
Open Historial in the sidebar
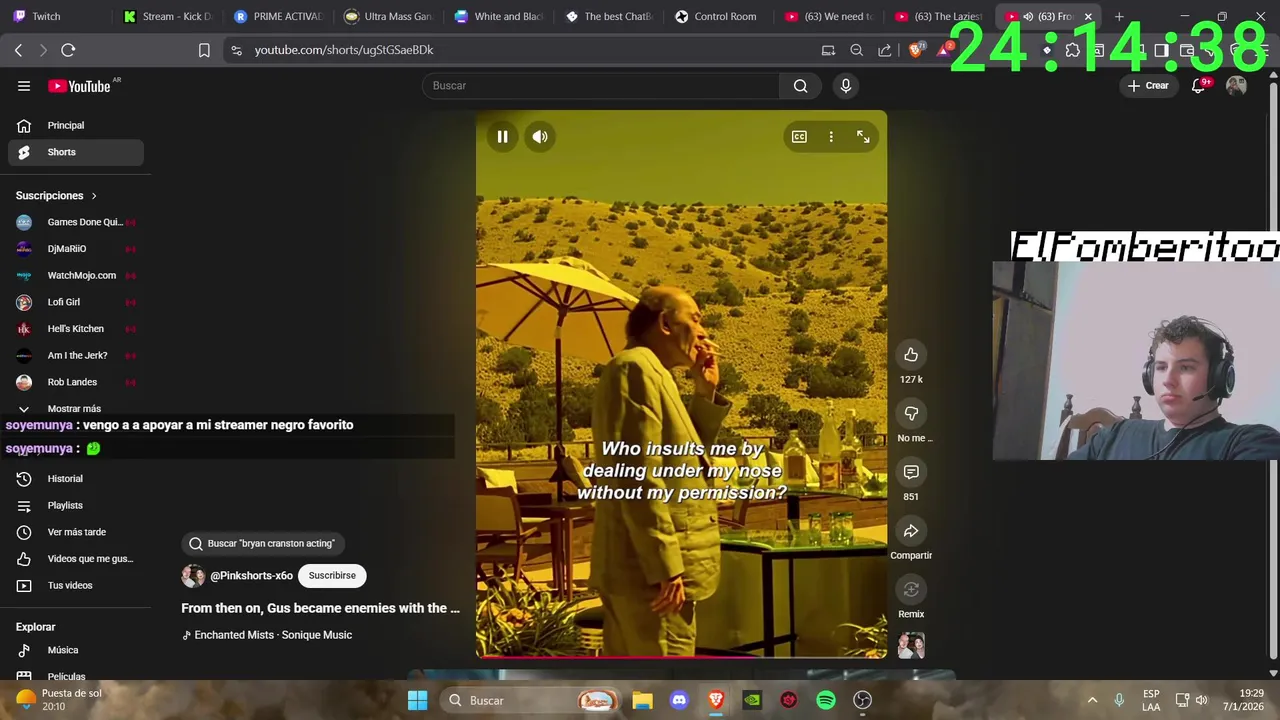coord(76,479)
